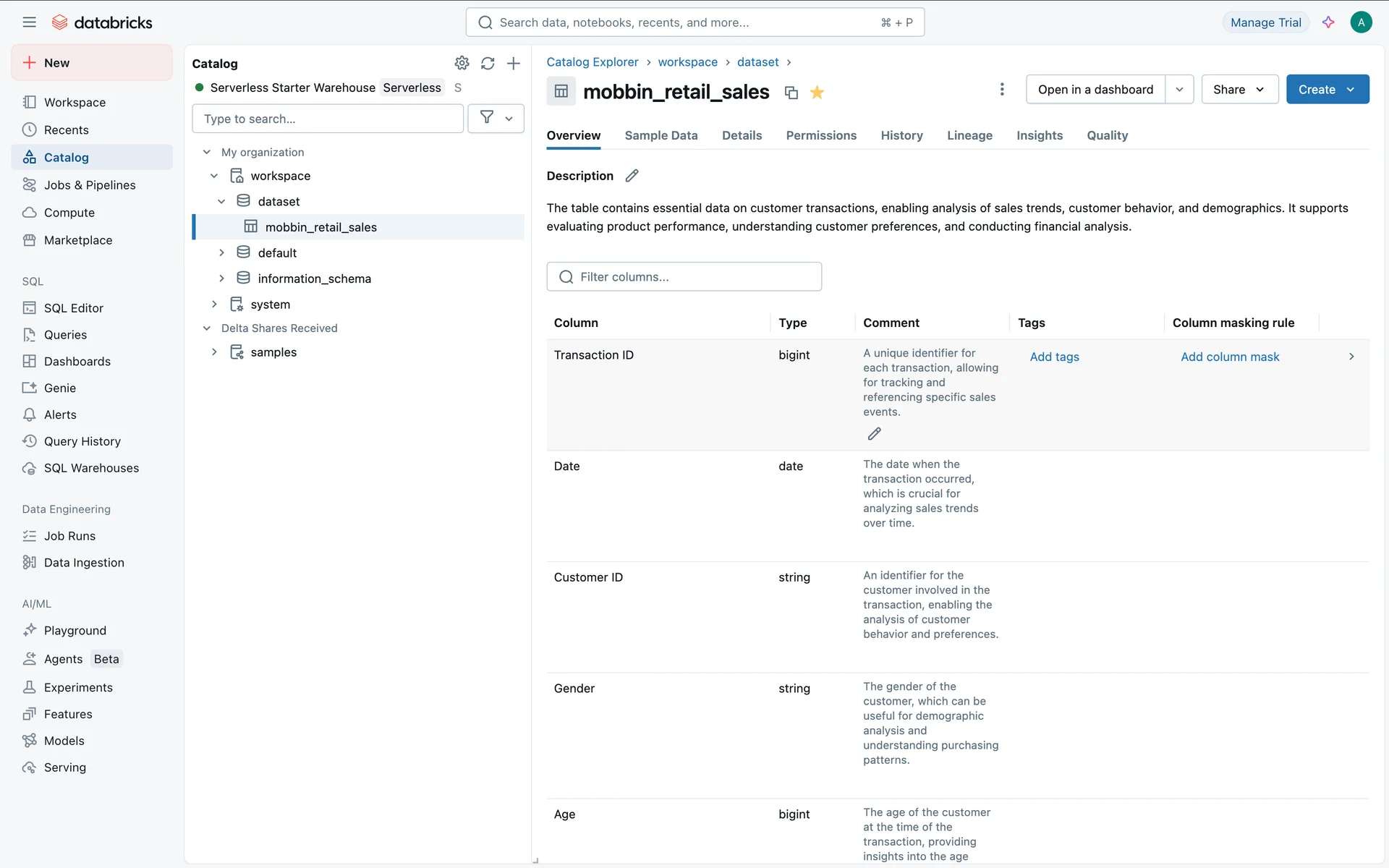Collapse the dataset schema node
Image resolution: width=1389 pixels, height=868 pixels.
click(222, 201)
